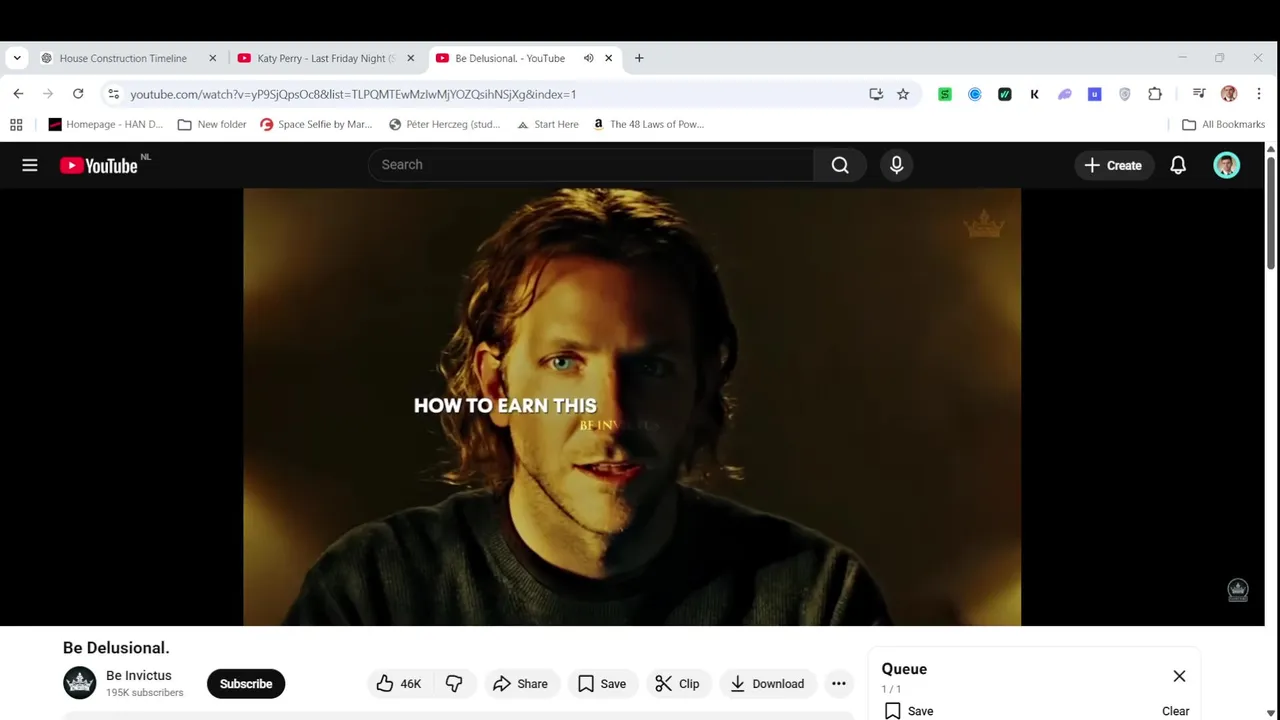Open YouTube notifications bell
The height and width of the screenshot is (720, 1280).
click(1178, 165)
